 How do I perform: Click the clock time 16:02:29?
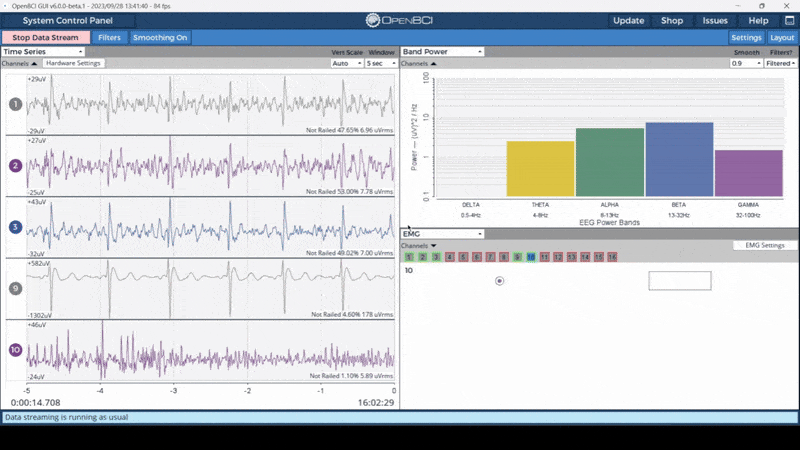pos(376,403)
